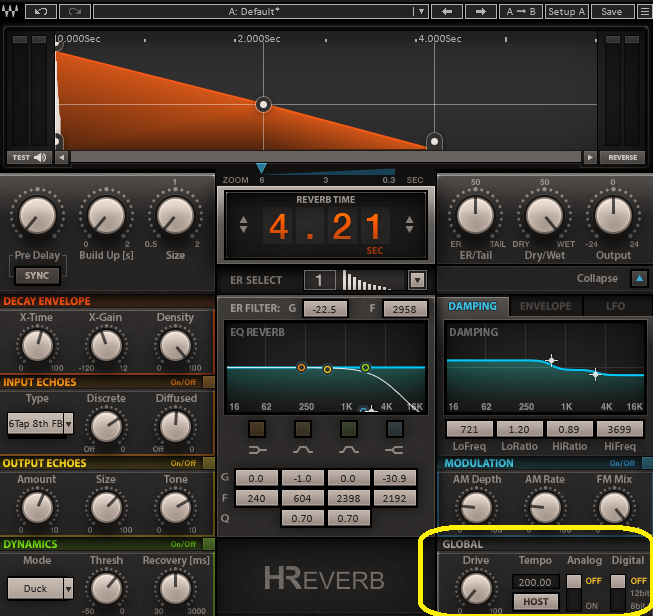The height and width of the screenshot is (616, 653).
Task: Open the ER Select dropdown
Action: pyautogui.click(x=417, y=280)
